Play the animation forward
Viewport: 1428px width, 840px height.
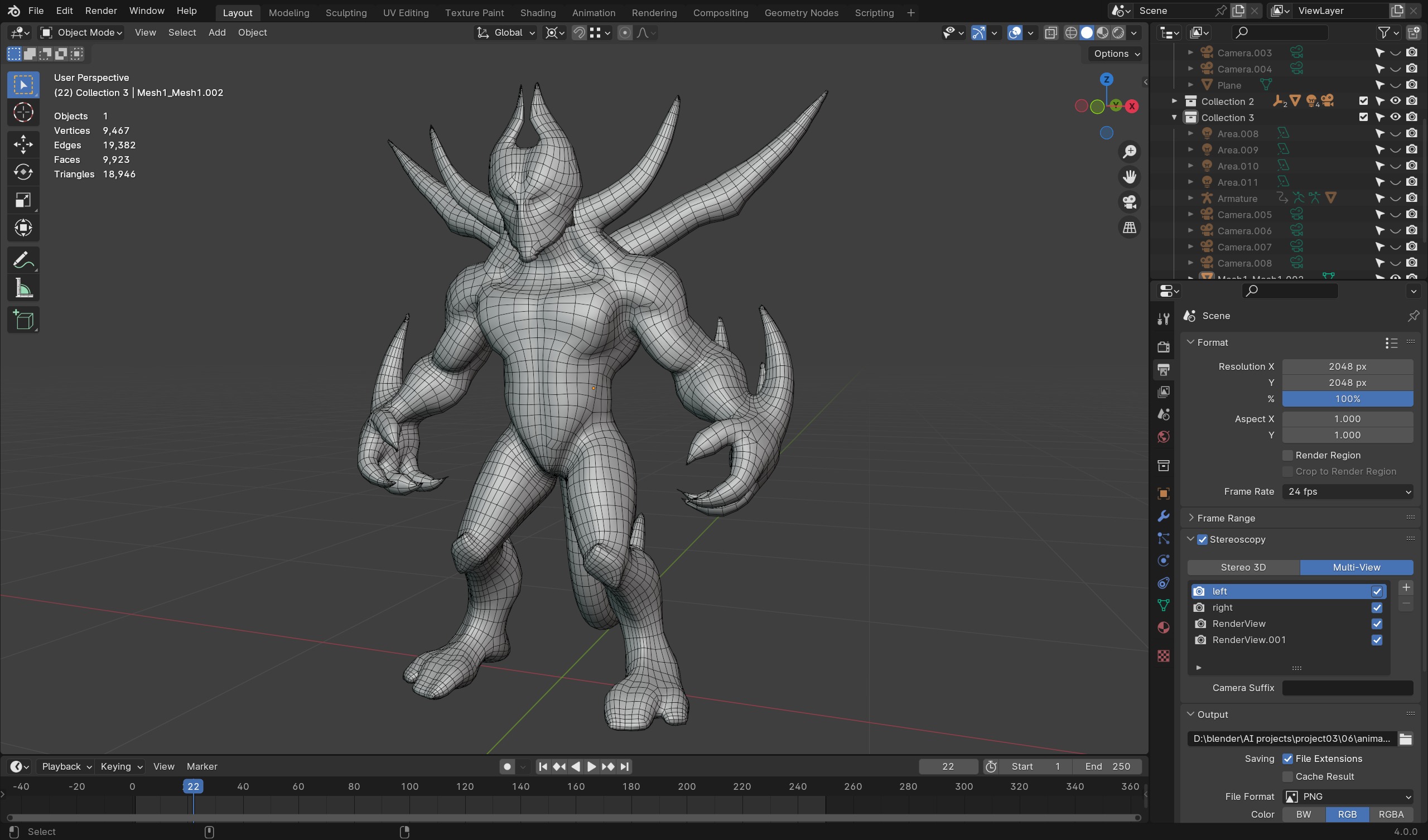point(591,766)
